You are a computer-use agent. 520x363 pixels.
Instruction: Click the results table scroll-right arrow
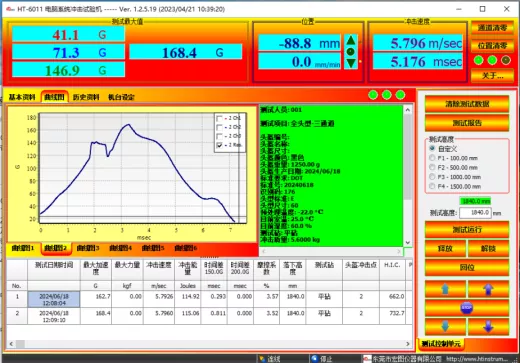tap(408, 344)
